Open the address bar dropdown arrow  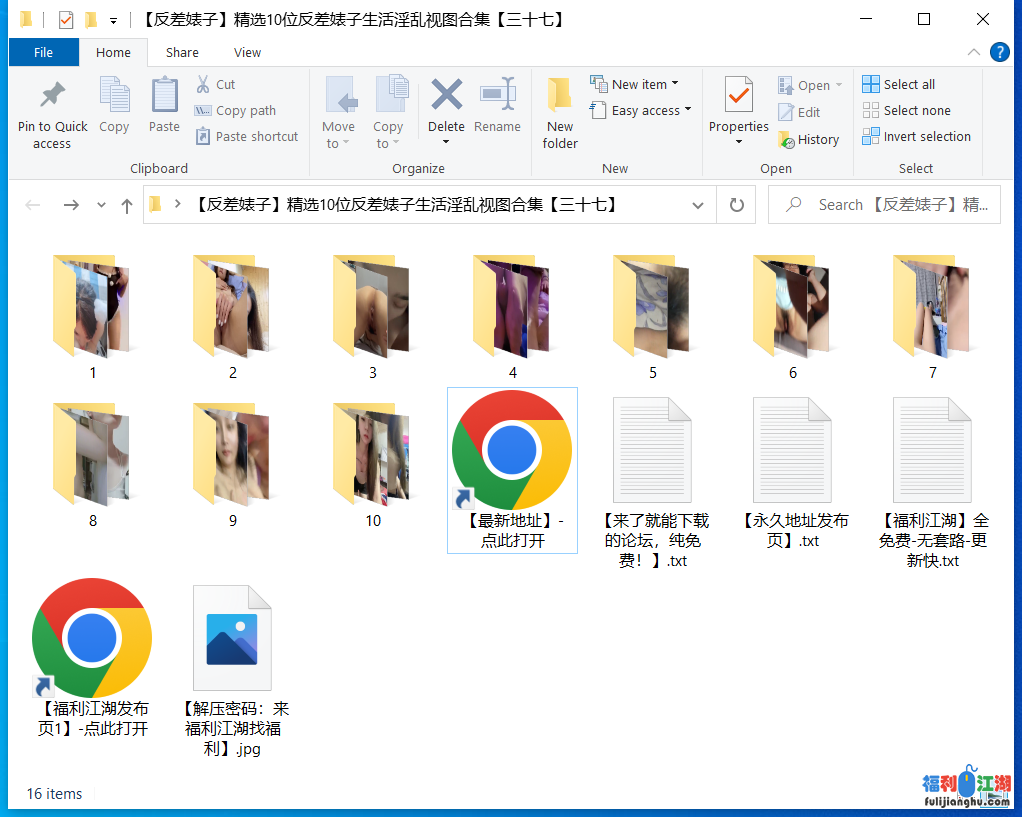click(x=698, y=204)
